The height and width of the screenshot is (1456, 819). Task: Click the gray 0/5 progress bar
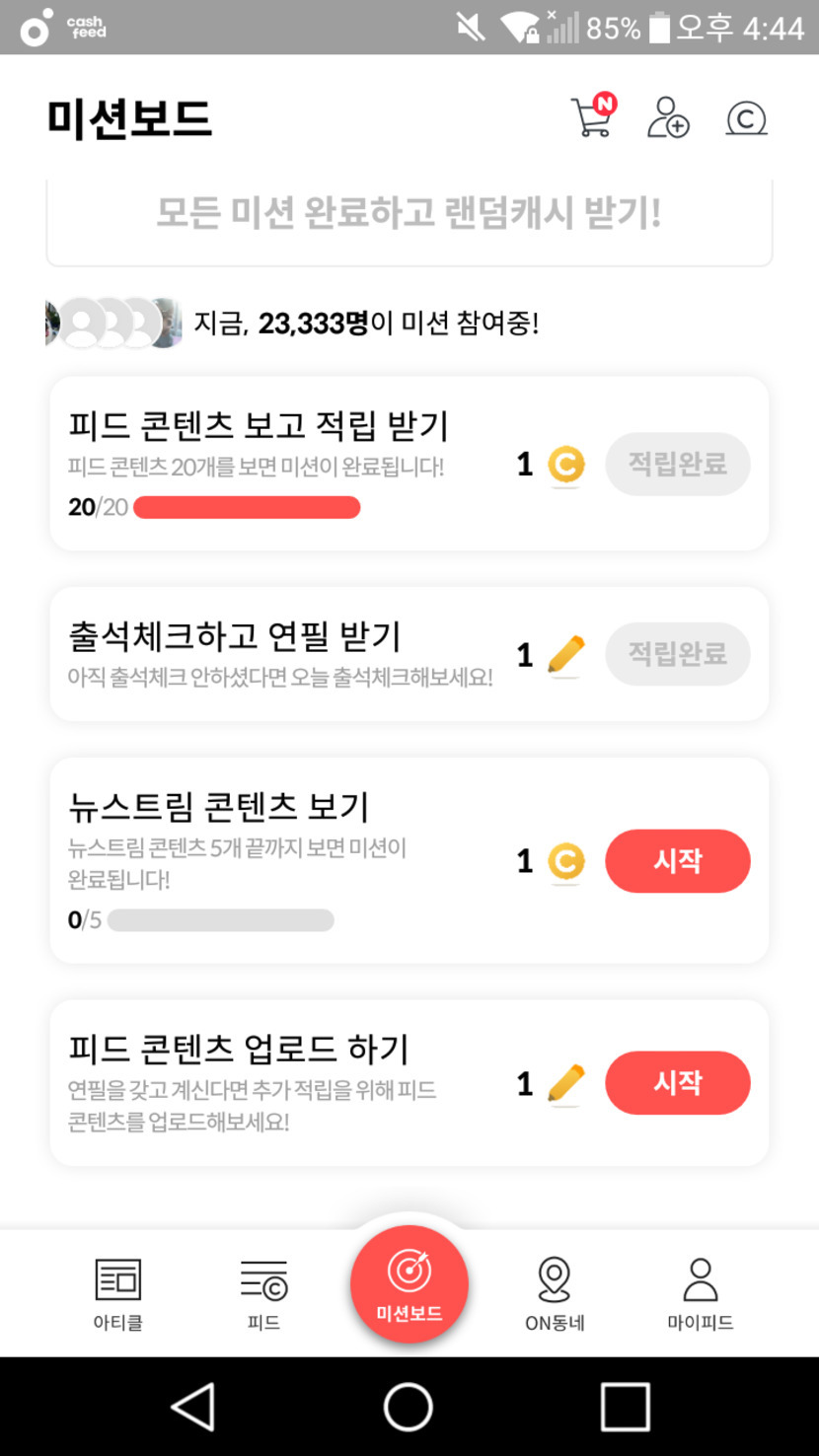(221, 920)
